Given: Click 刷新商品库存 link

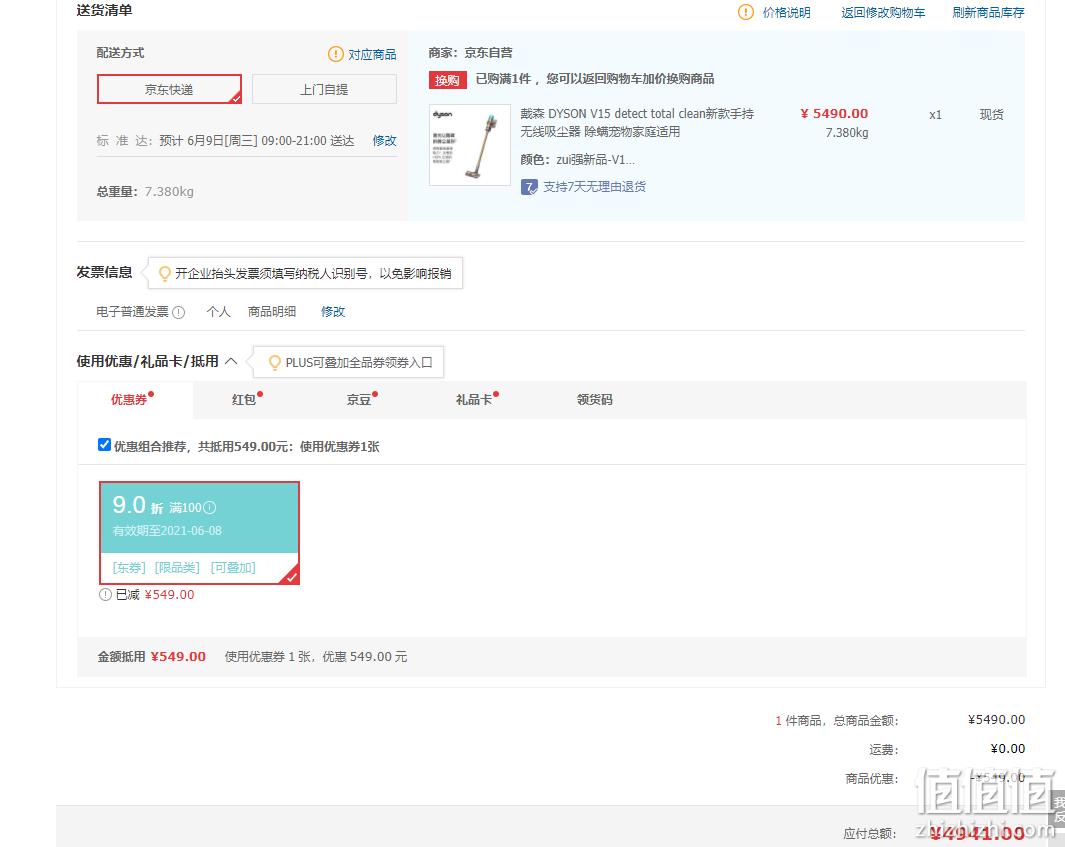Looking at the screenshot, I should pyautogui.click(x=988, y=12).
